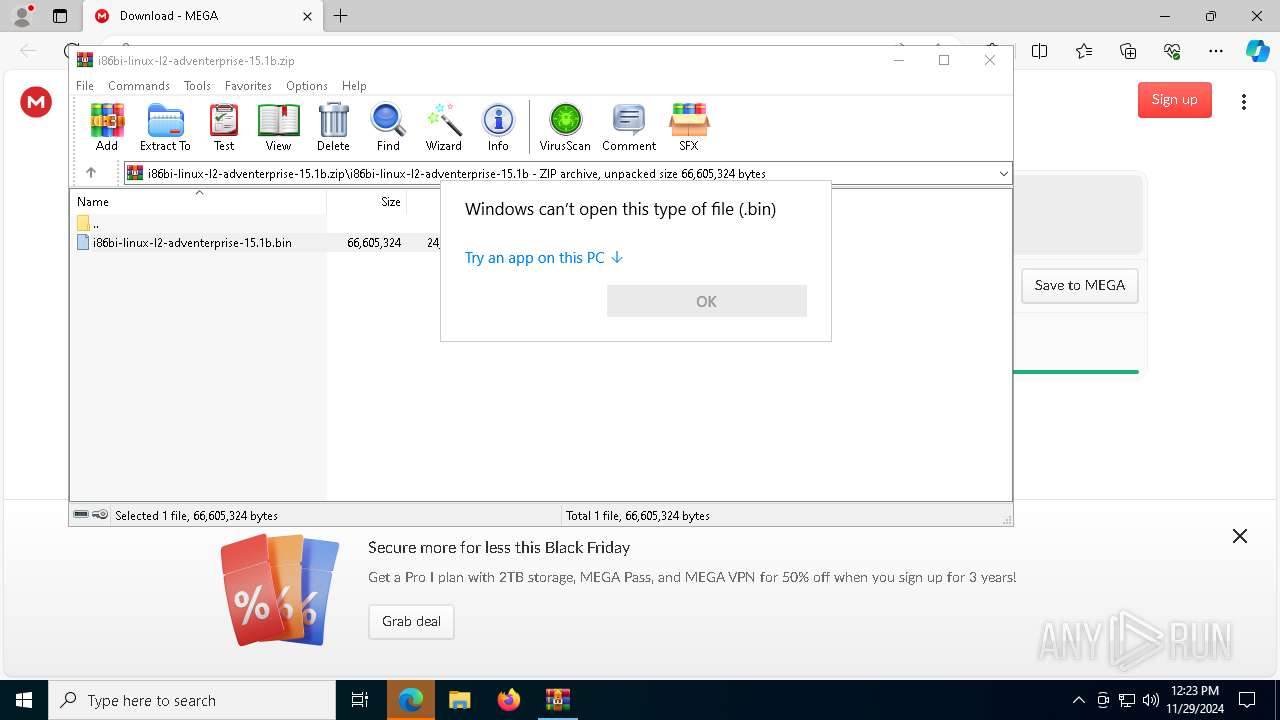Start VirusScan on the archive
This screenshot has height=720, width=1280.
pyautogui.click(x=565, y=127)
